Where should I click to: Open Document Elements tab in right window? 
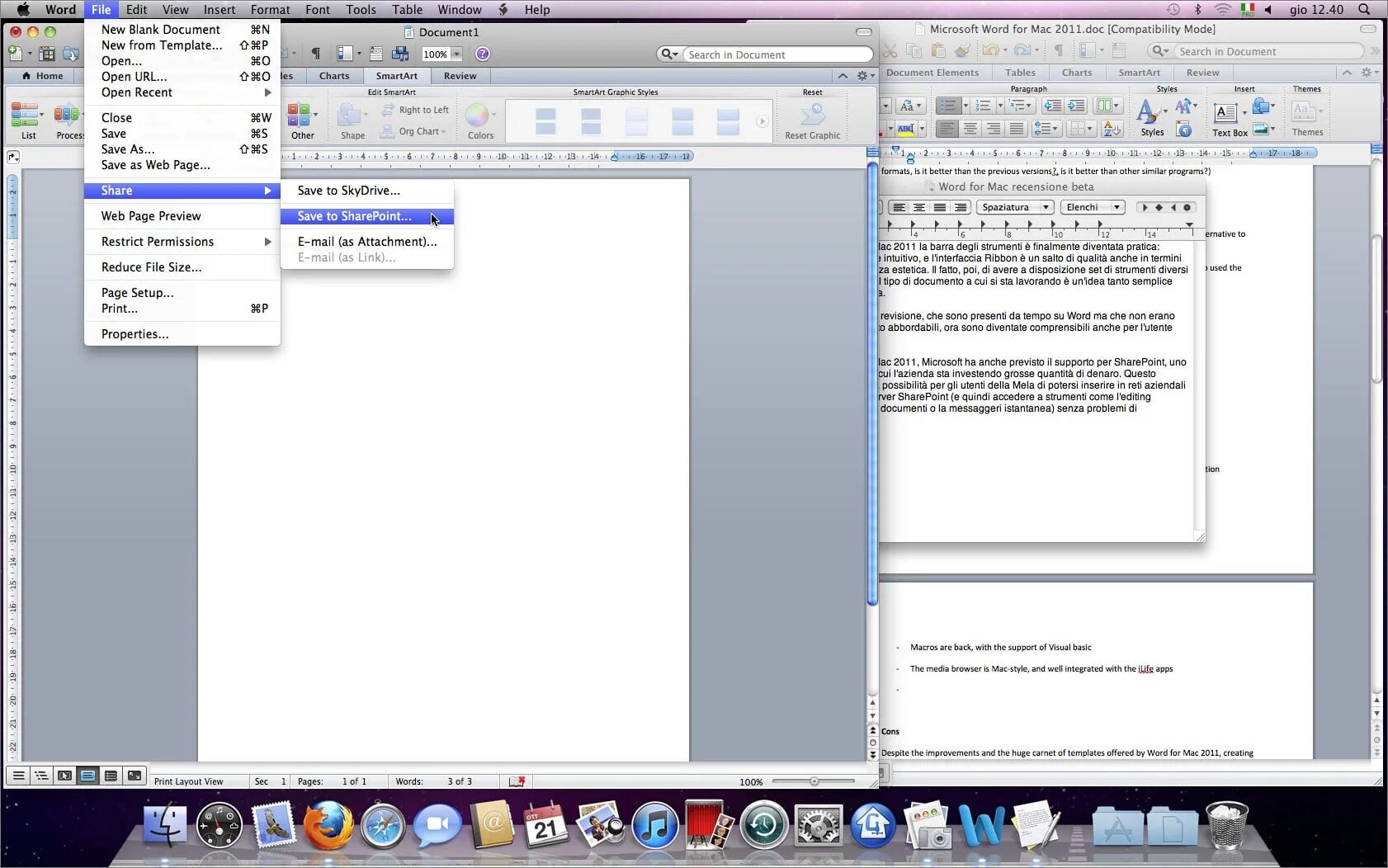(932, 73)
